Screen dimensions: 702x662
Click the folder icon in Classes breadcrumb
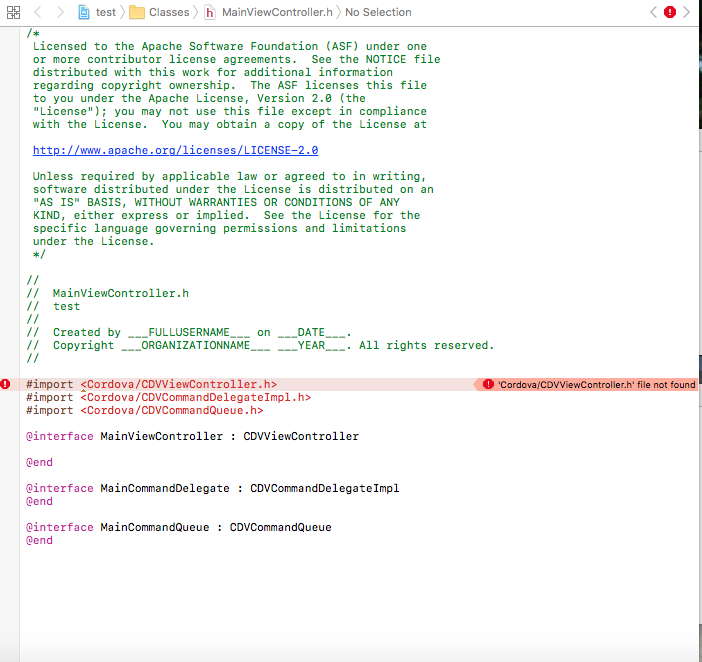click(x=137, y=12)
